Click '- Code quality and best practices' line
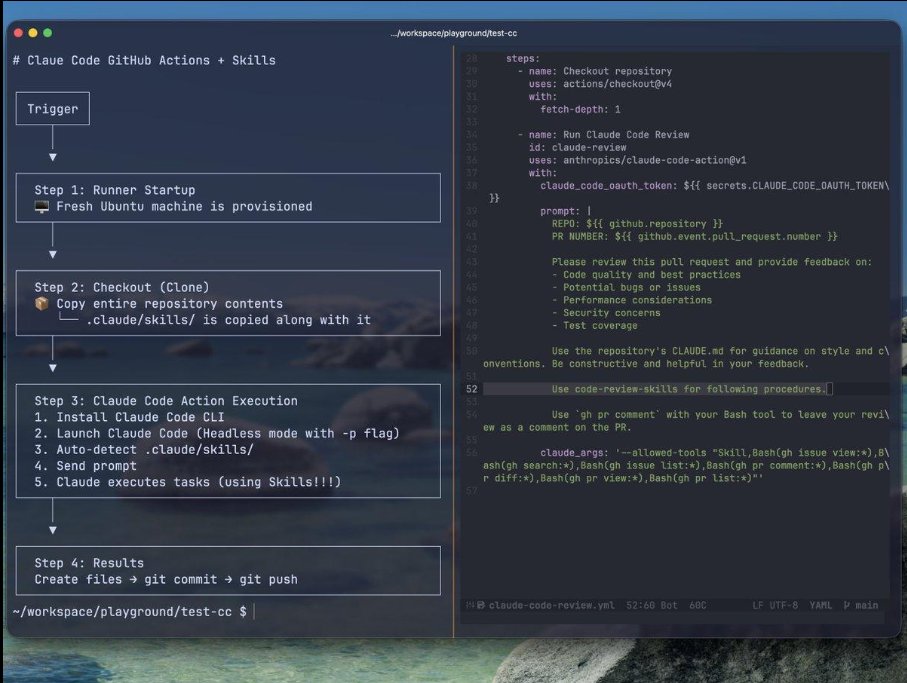 (x=646, y=275)
